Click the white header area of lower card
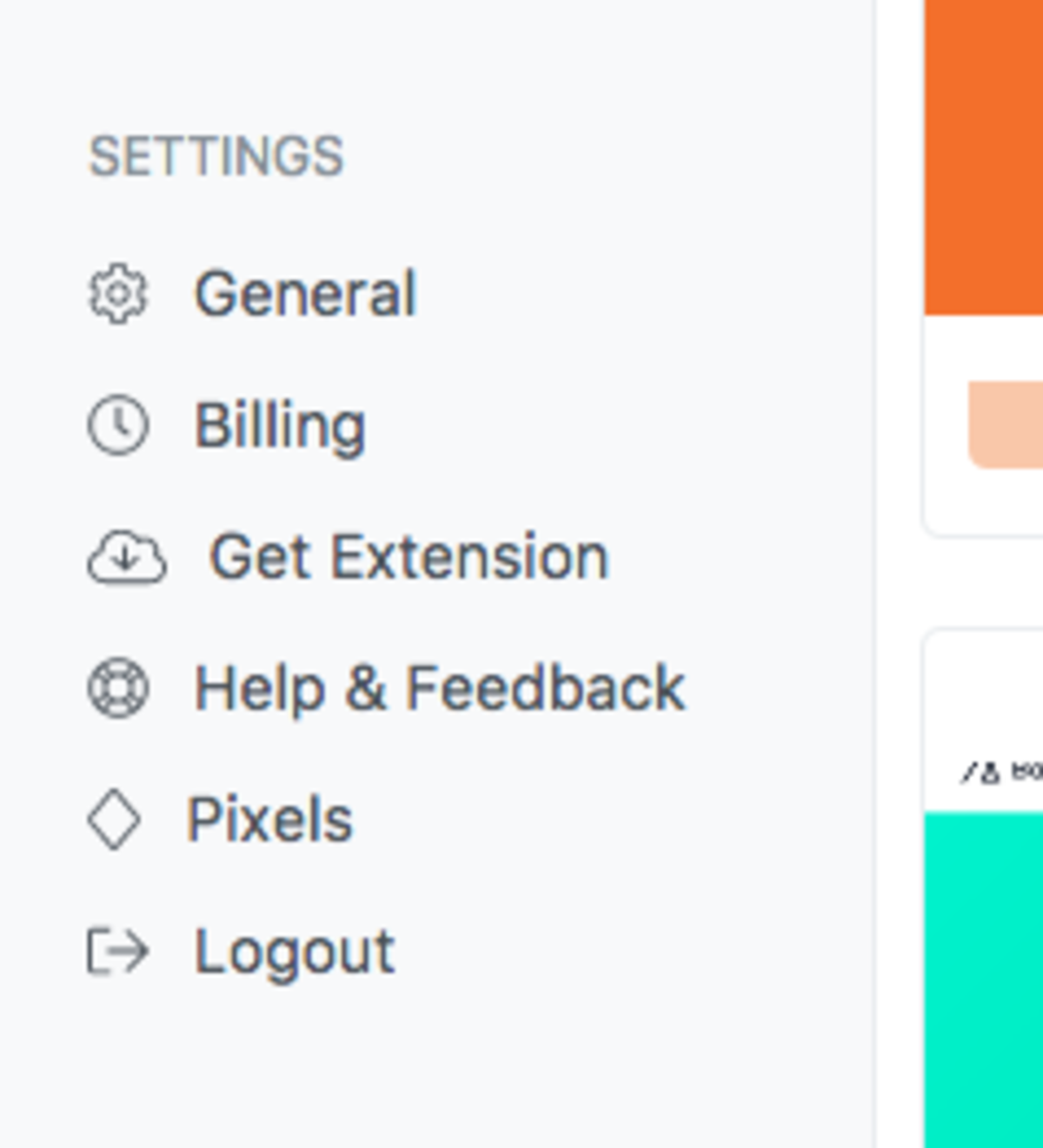The height and width of the screenshot is (1148, 1043). click(x=983, y=721)
